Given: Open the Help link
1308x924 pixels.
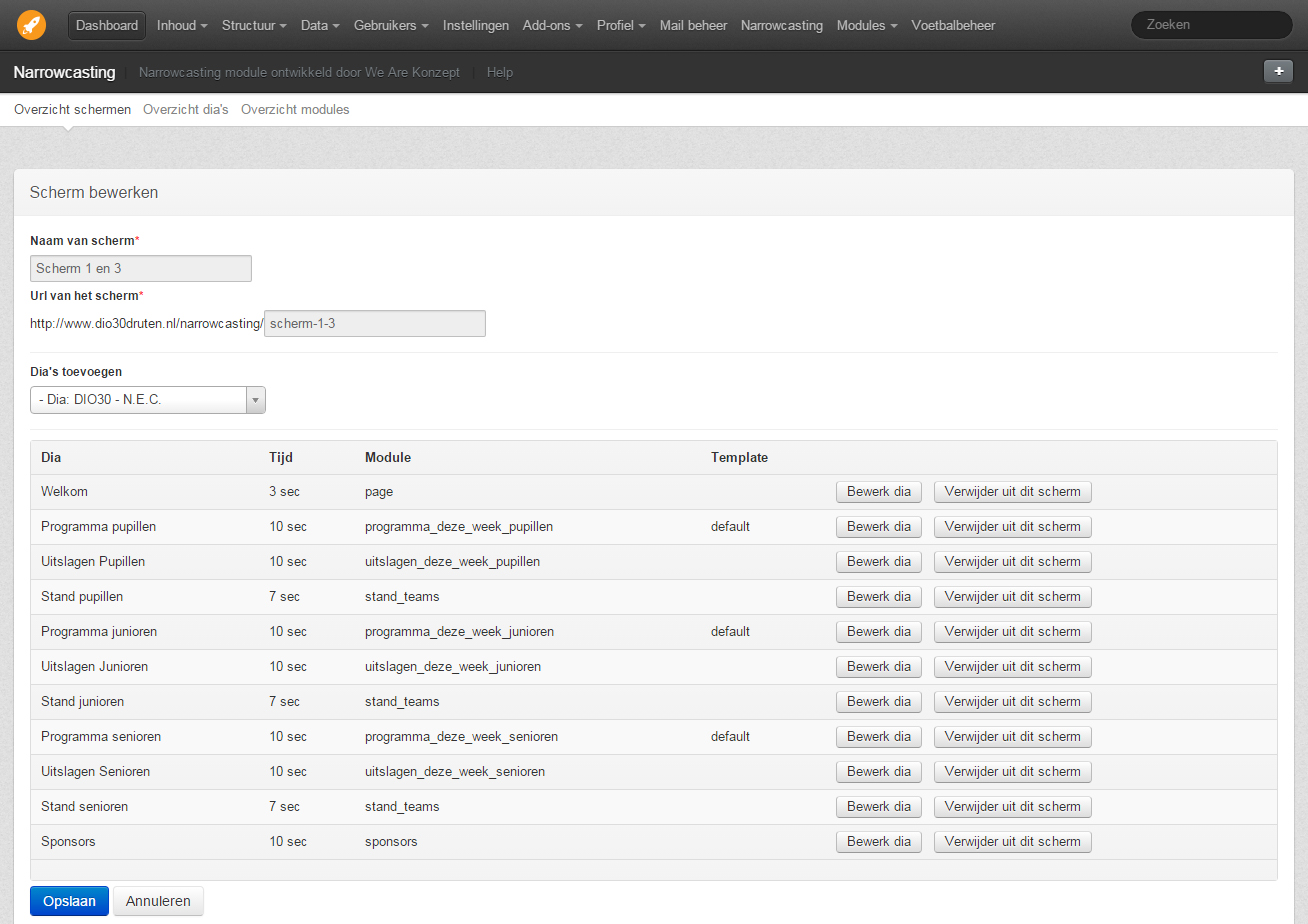Looking at the screenshot, I should pos(500,72).
